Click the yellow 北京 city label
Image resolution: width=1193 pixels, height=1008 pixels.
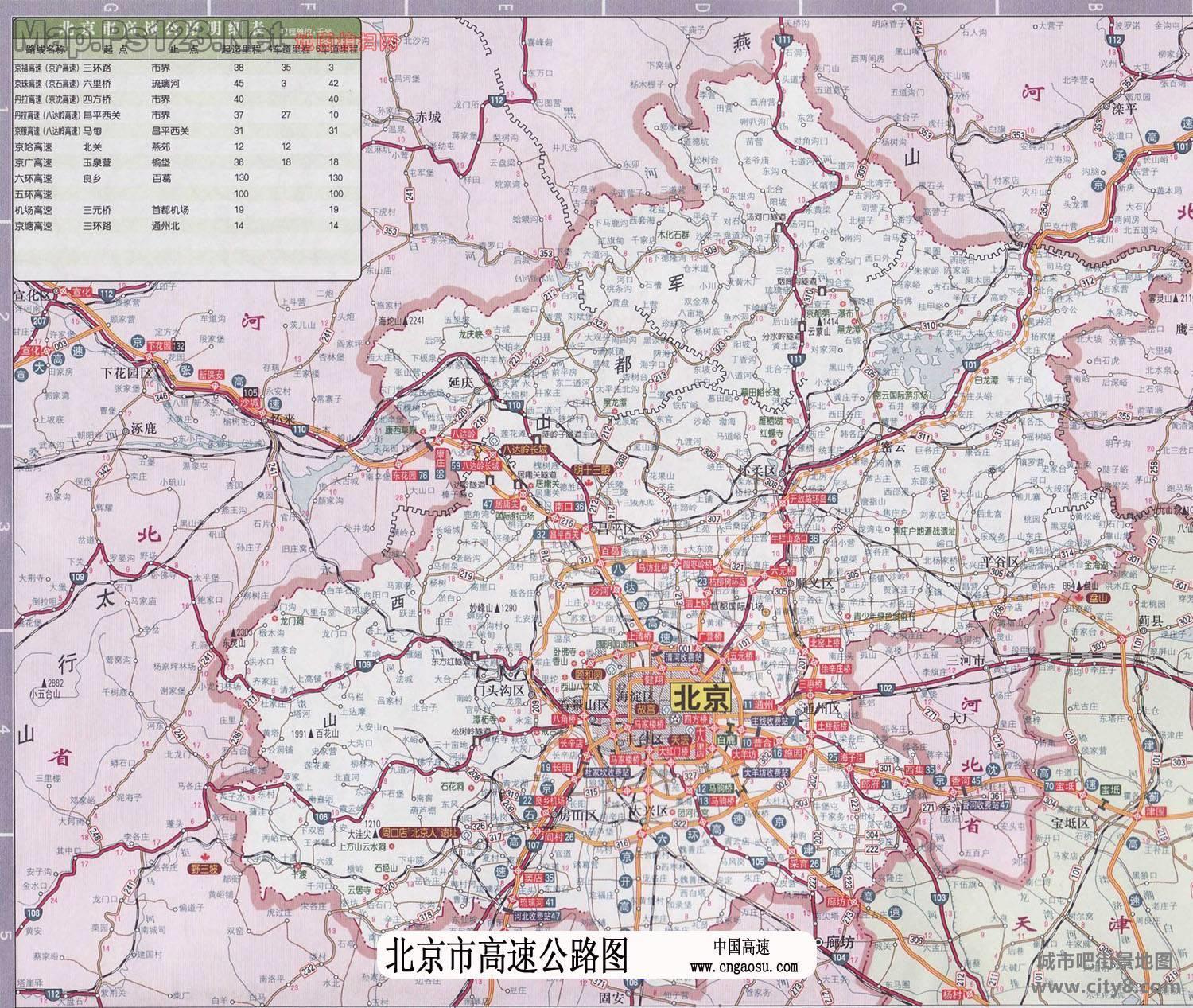(700, 697)
